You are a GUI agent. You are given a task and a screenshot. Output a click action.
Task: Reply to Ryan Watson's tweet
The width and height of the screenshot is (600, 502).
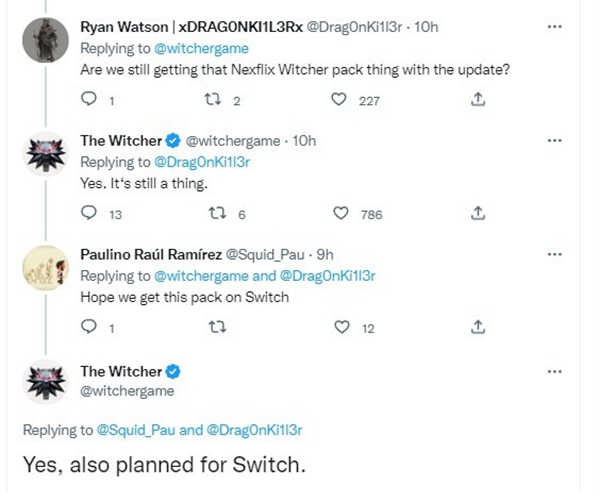click(x=89, y=99)
